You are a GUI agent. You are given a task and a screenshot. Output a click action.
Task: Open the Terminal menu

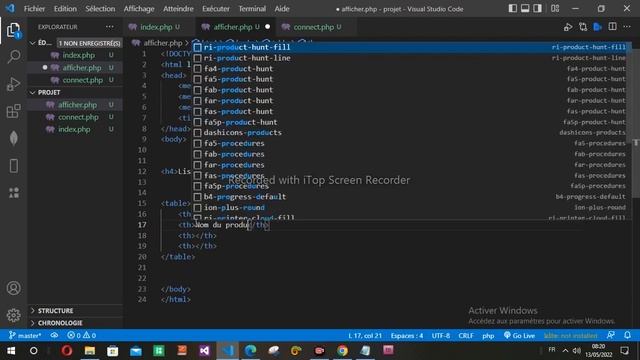click(x=252, y=9)
